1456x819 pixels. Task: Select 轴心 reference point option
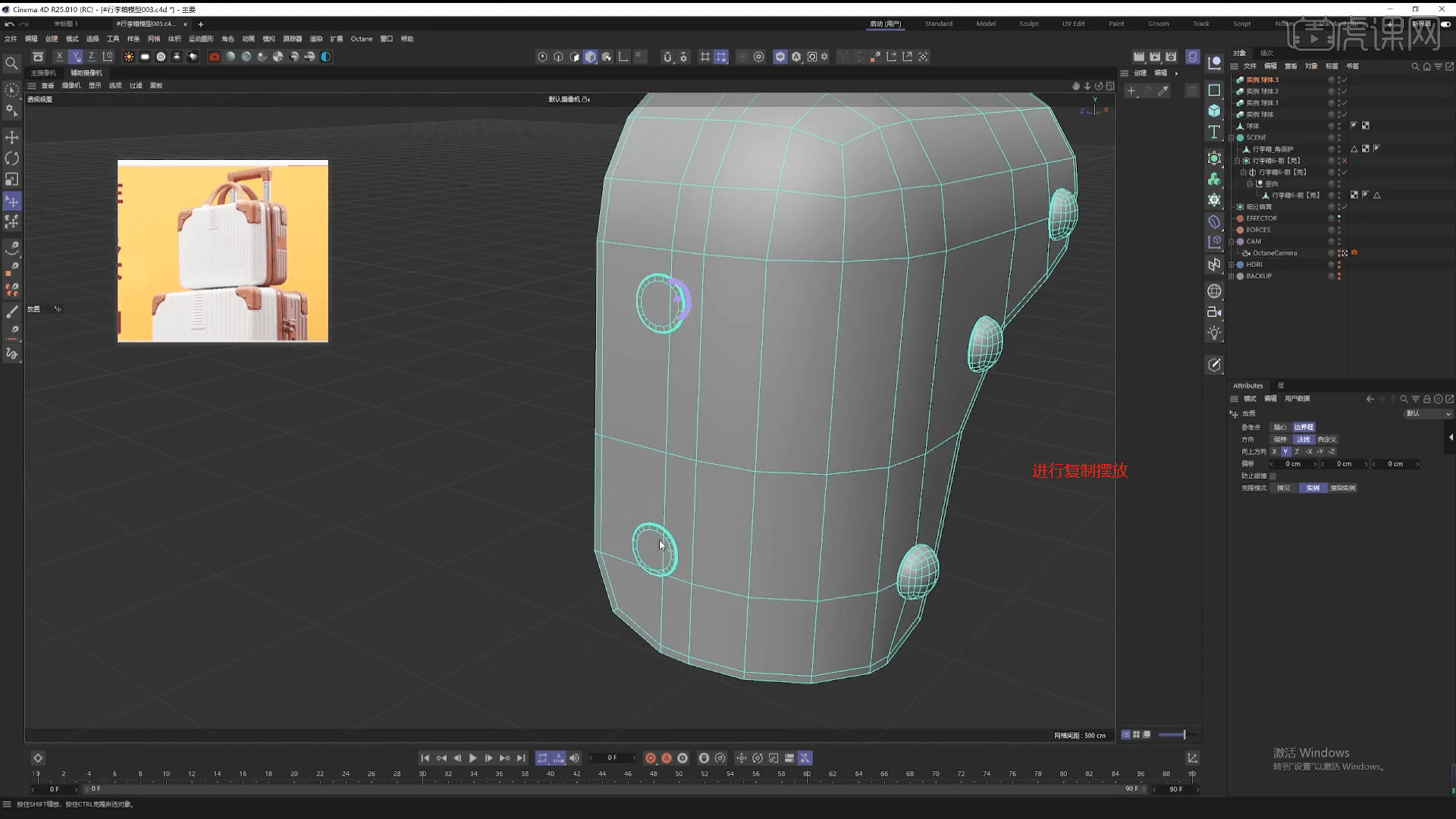pos(1280,428)
